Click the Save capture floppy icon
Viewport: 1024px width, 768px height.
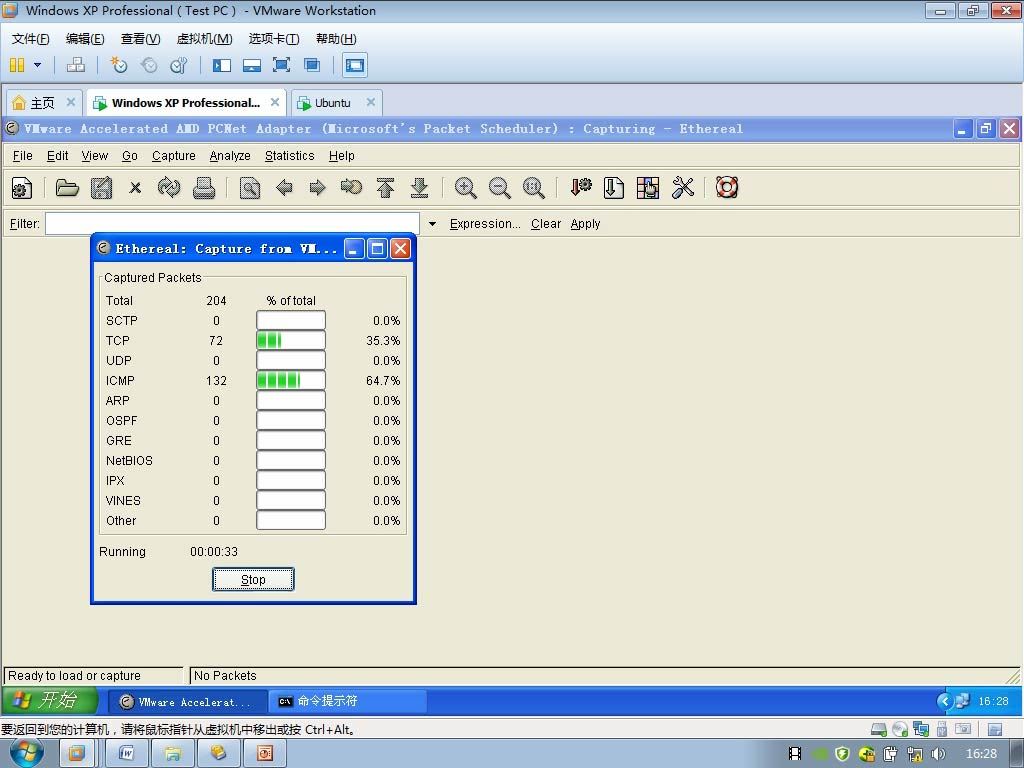101,188
